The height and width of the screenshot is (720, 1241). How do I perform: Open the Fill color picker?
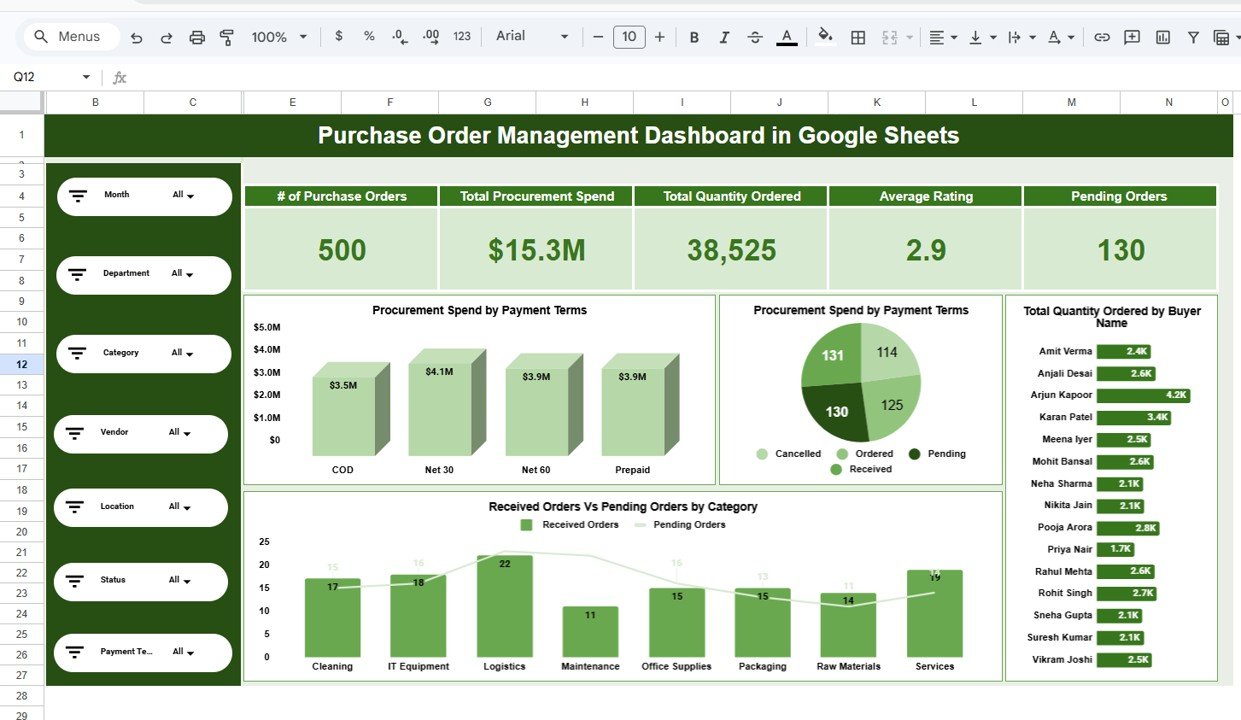[x=825, y=37]
